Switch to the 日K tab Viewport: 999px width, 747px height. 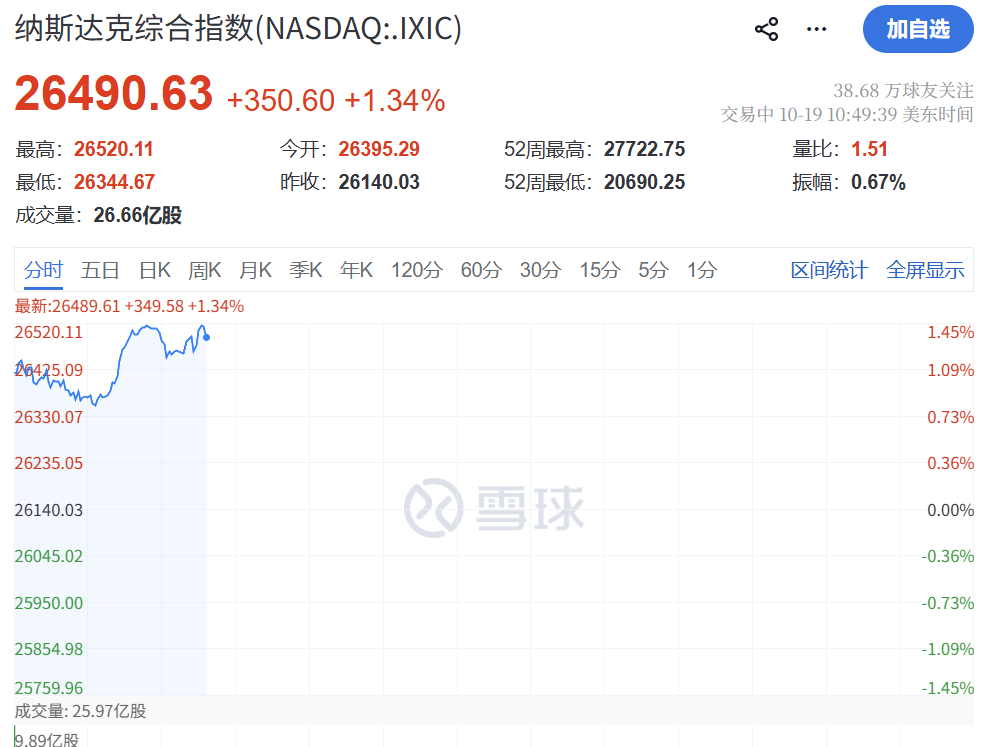point(155,270)
